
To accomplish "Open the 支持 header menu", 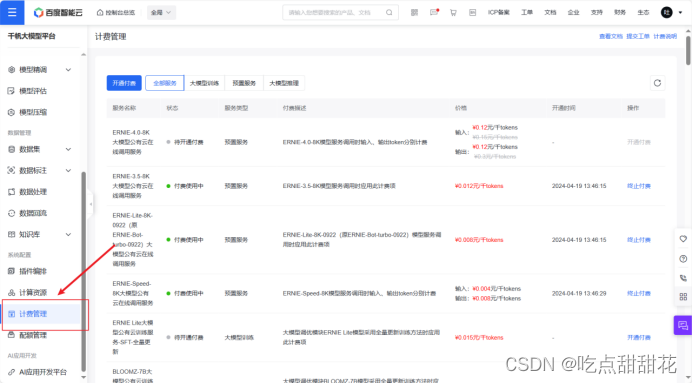I will (x=597, y=12).
